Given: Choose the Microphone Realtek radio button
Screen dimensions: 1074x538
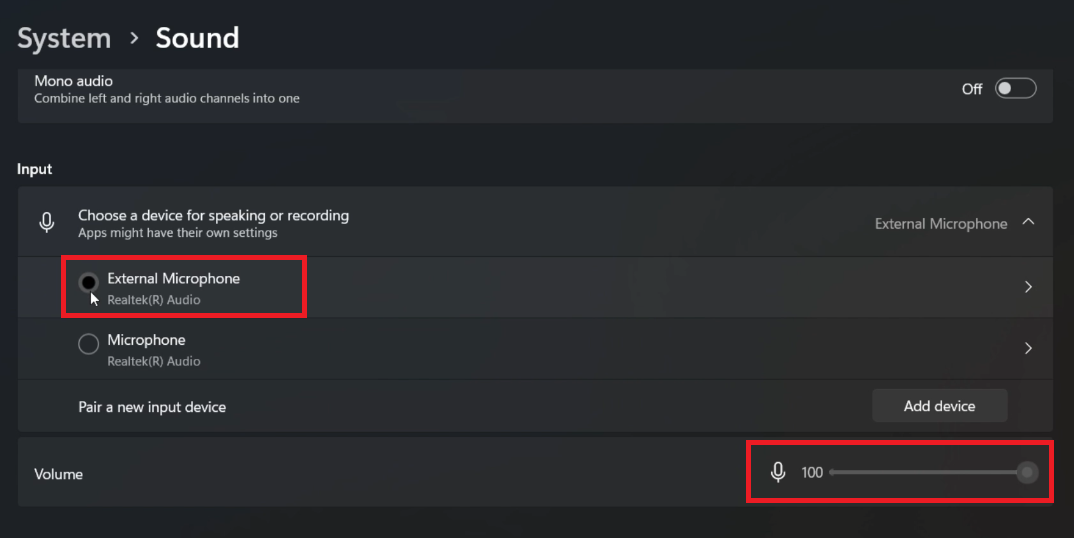Looking at the screenshot, I should click(88, 344).
